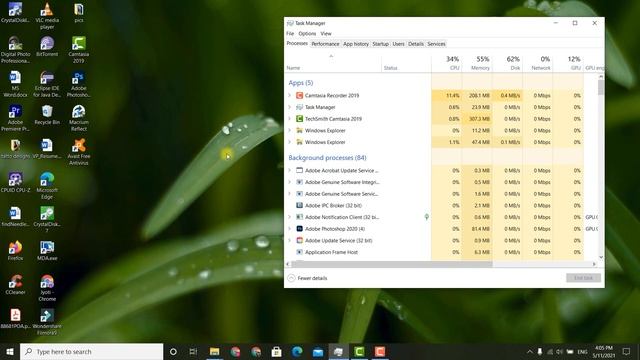Expand Adobe Photoshop 2020 (4) row
The width and height of the screenshot is (640, 360).
[x=290, y=229]
